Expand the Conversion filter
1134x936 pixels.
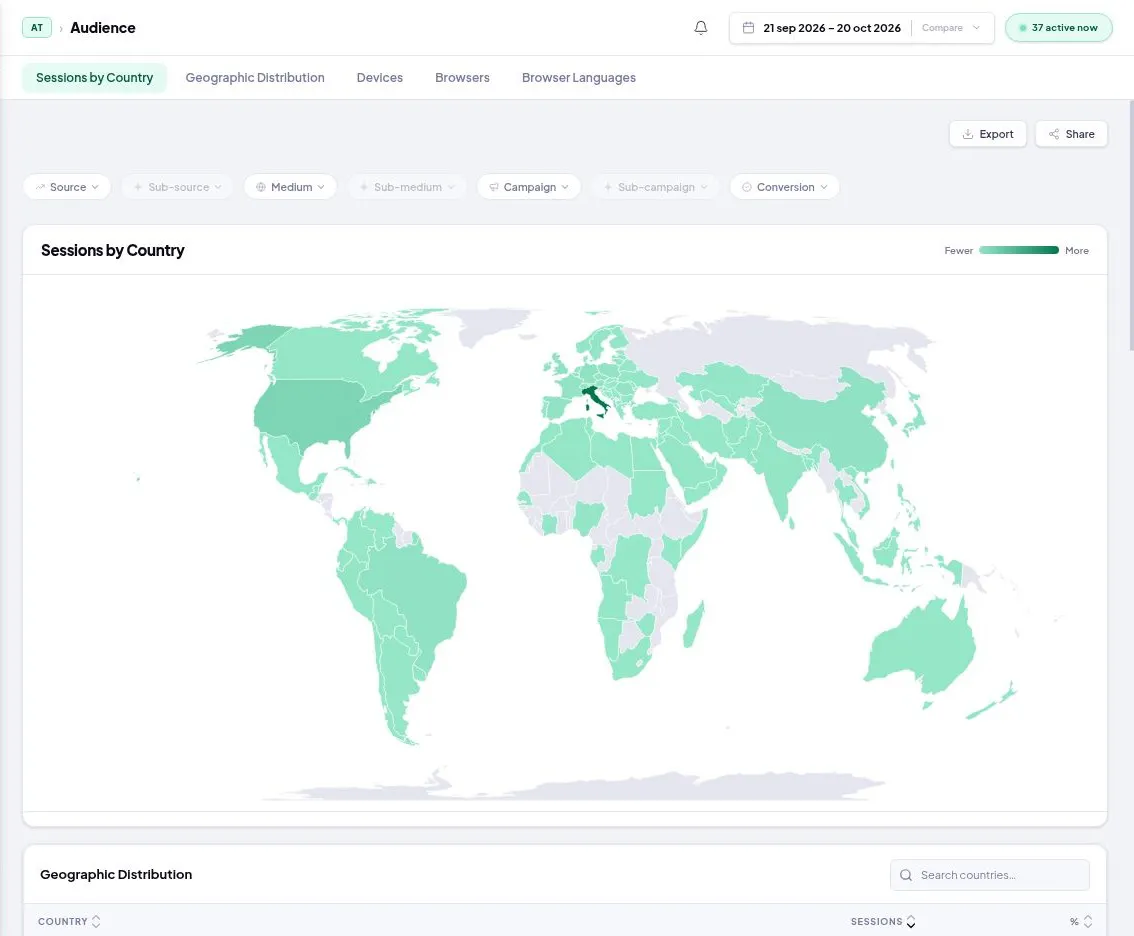[x=785, y=187]
